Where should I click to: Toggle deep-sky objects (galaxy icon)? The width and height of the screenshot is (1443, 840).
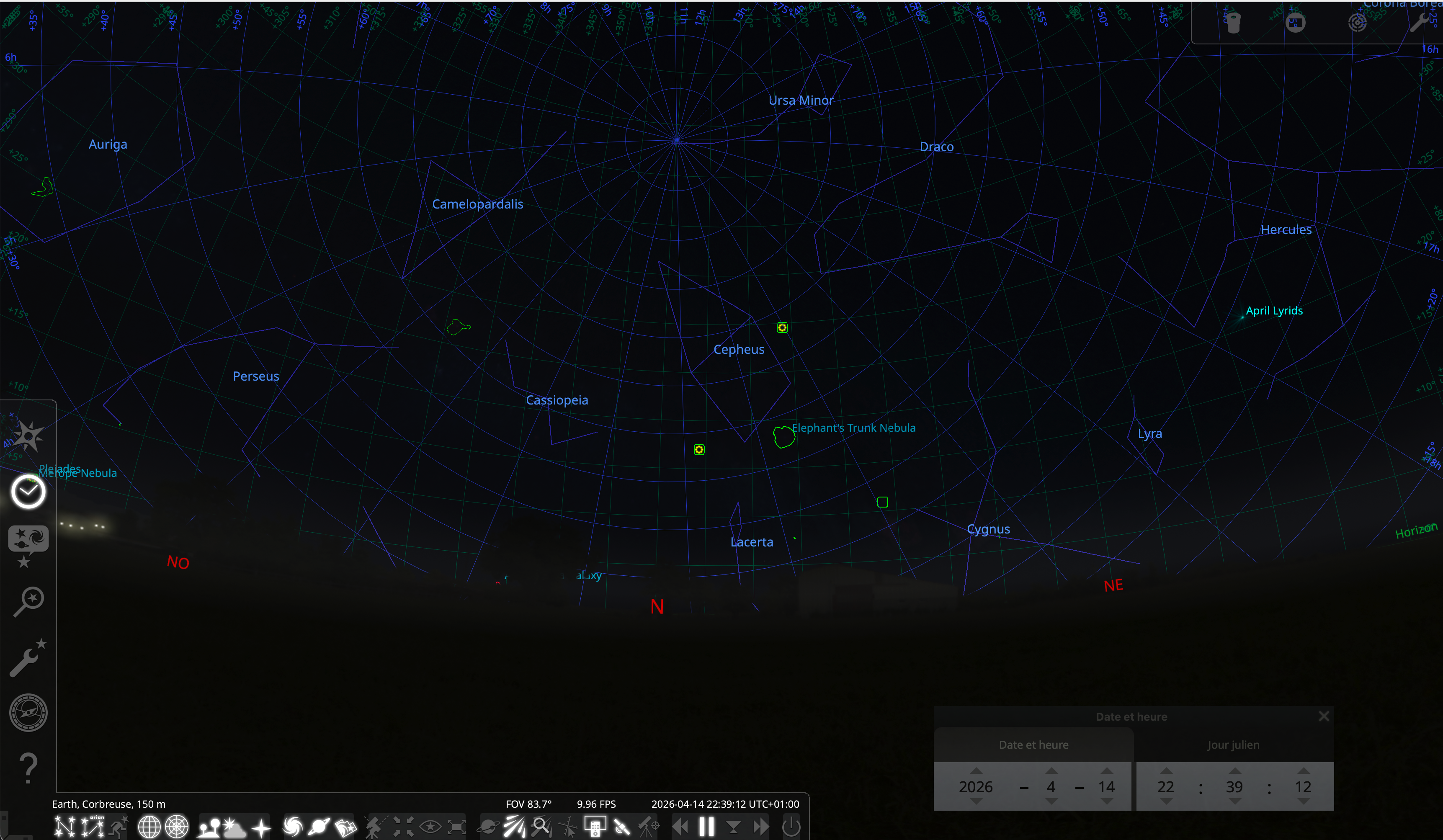point(293,827)
